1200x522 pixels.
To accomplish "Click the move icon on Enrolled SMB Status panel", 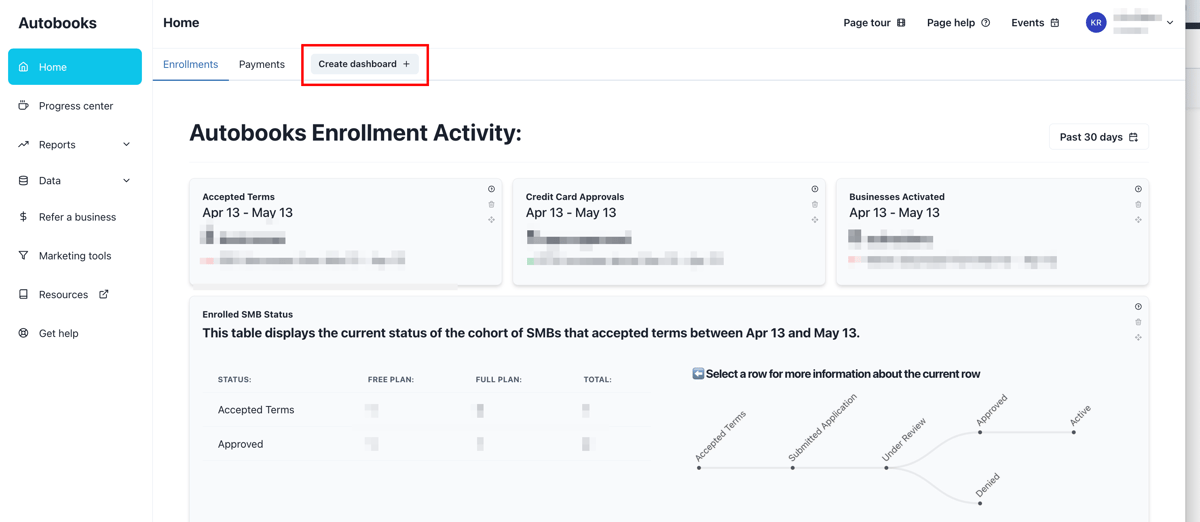I will tap(1138, 338).
